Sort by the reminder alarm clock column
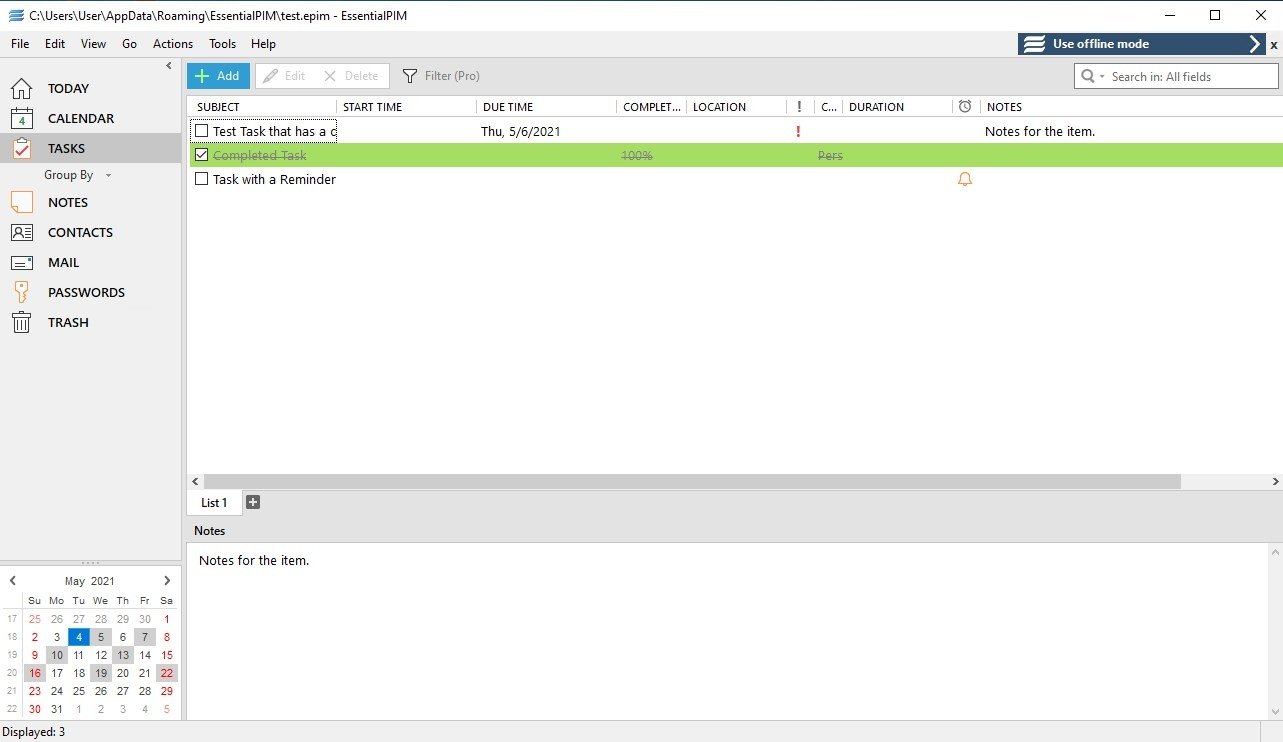The height and width of the screenshot is (742, 1283). 965,107
